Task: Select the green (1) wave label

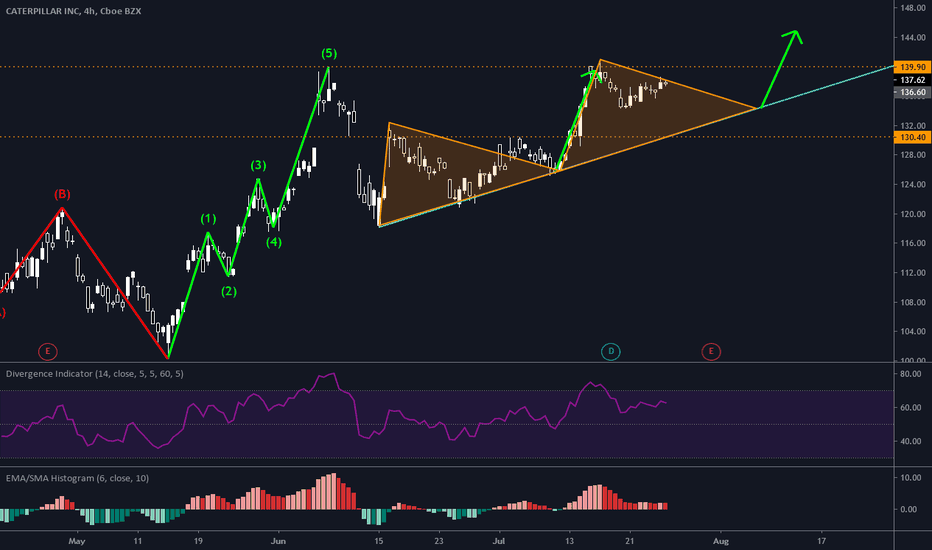Action: [x=208, y=219]
